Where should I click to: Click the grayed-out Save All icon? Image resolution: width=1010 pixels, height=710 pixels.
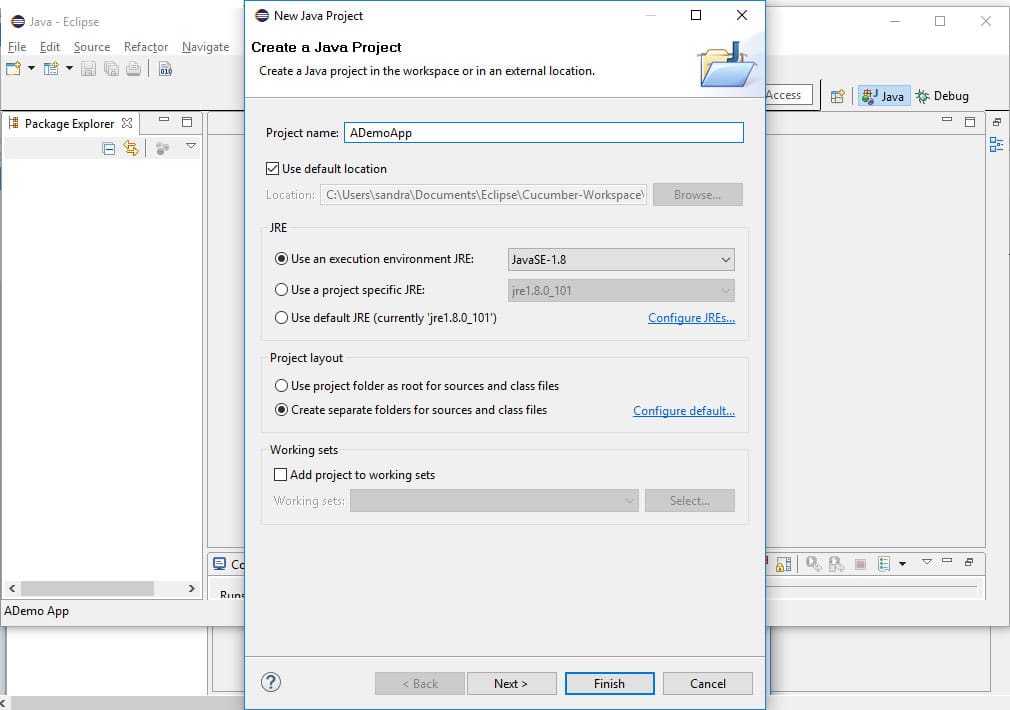111,69
